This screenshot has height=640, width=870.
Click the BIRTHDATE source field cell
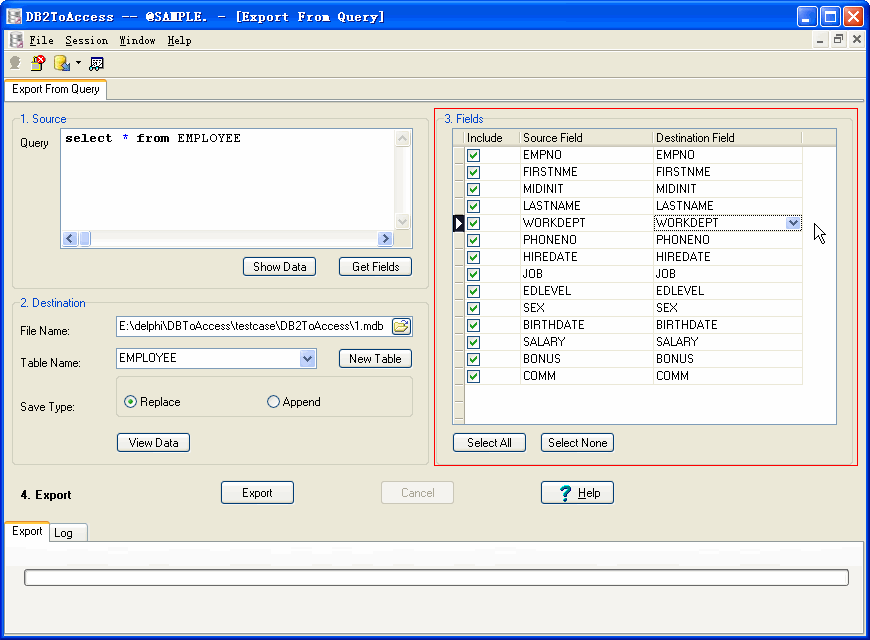click(x=586, y=325)
